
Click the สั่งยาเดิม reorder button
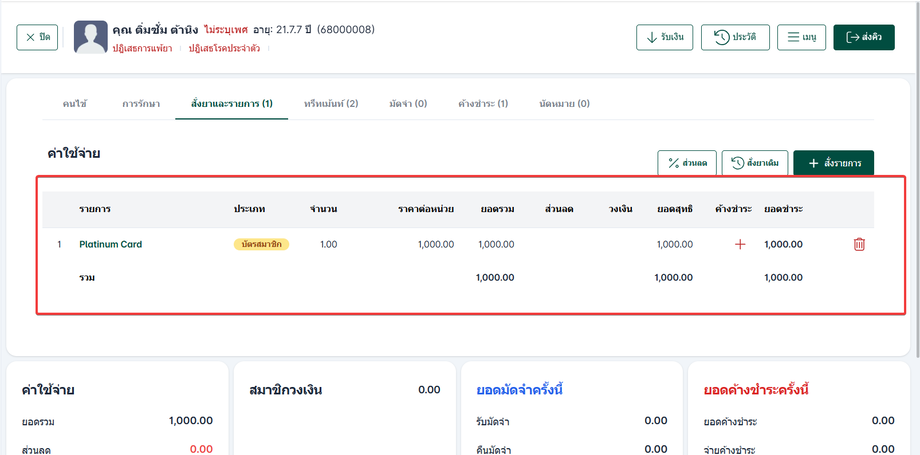[754, 163]
